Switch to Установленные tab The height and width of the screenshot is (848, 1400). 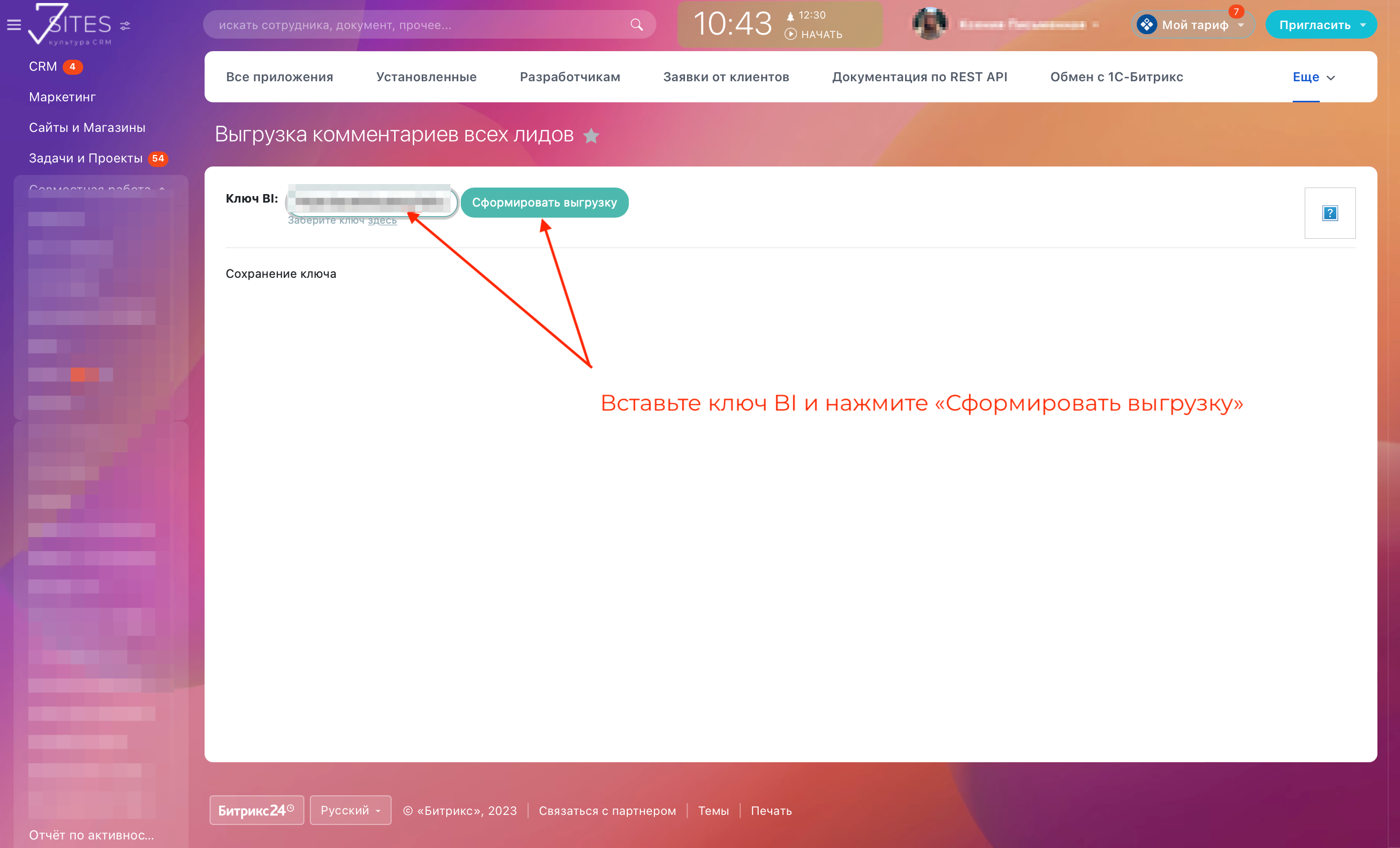426,77
